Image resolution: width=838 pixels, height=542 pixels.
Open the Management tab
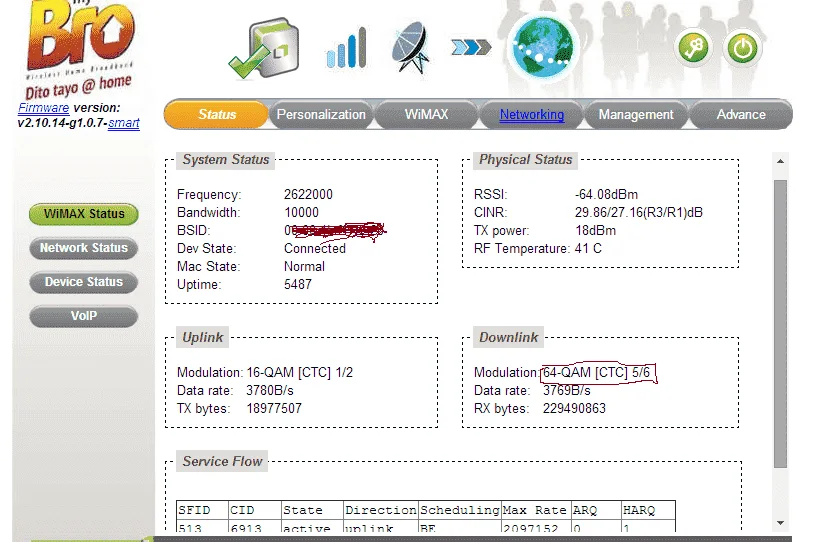click(636, 114)
